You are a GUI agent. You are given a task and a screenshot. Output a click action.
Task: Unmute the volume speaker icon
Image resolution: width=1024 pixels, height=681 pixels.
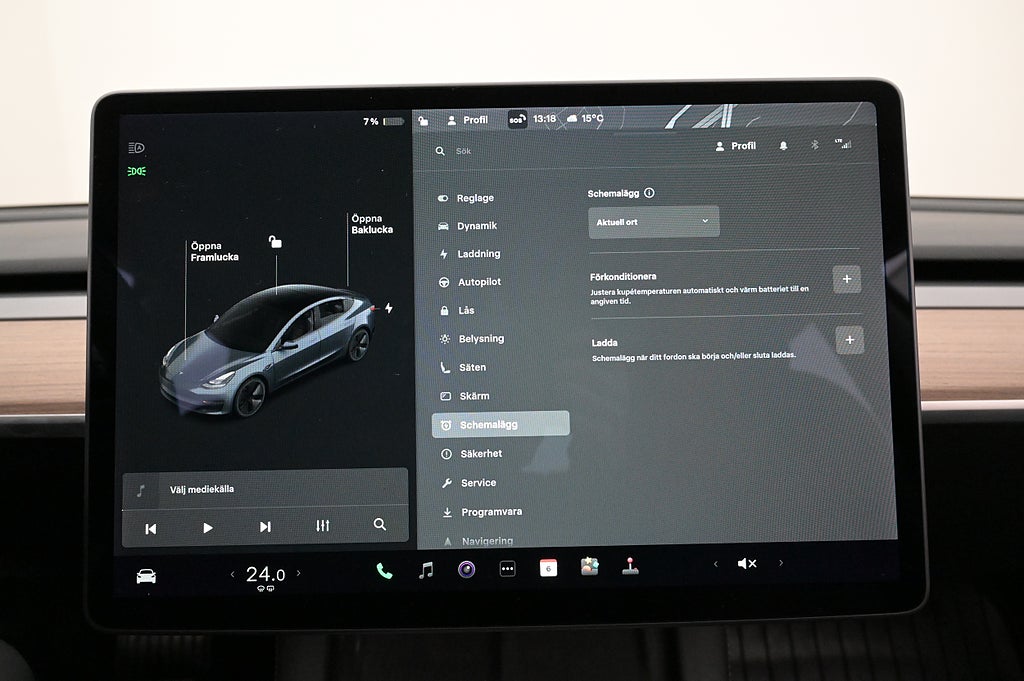[x=747, y=564]
